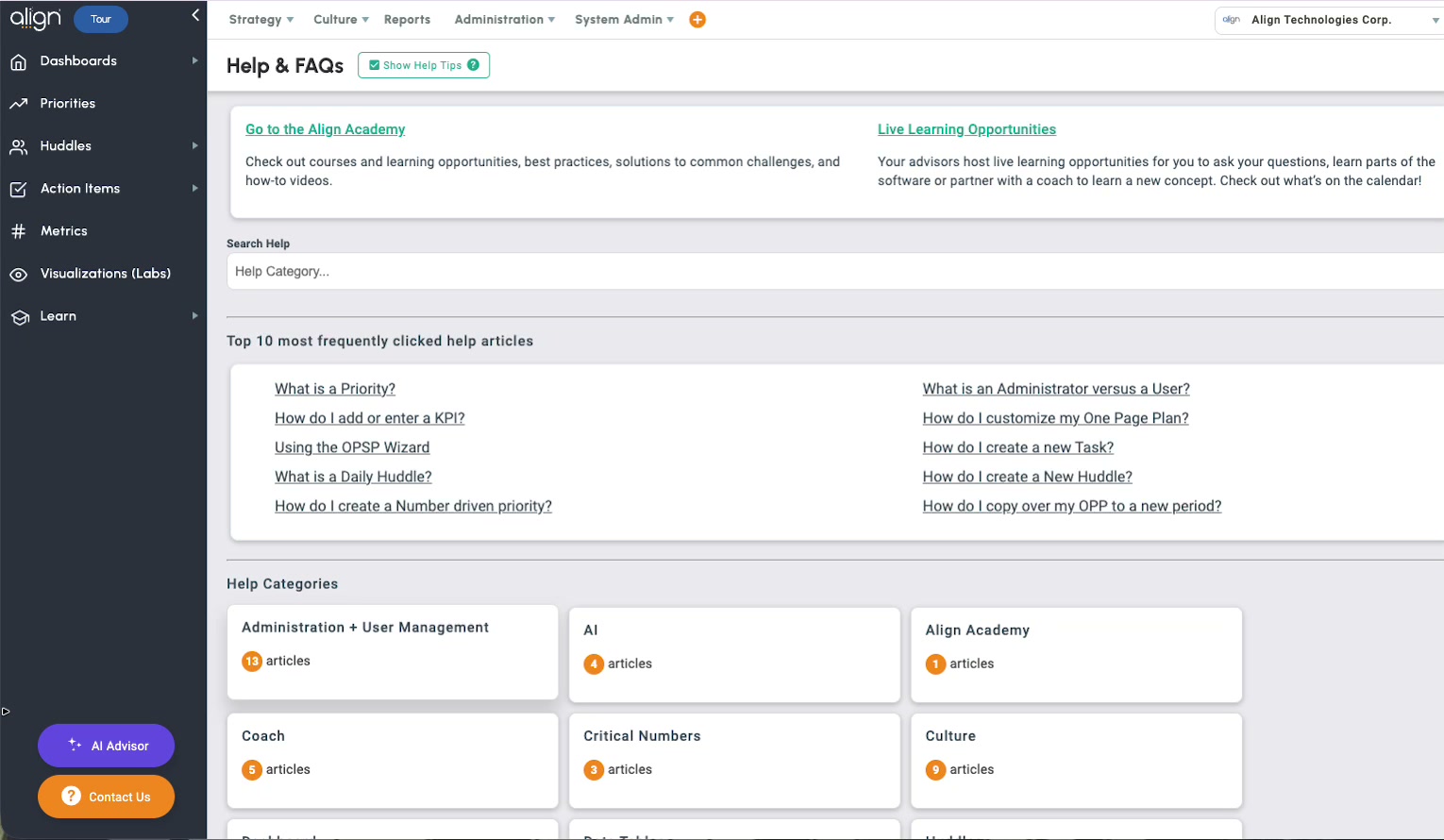Click the 5 articles badge under Coach
The image size is (1444, 840).
pyautogui.click(x=251, y=770)
